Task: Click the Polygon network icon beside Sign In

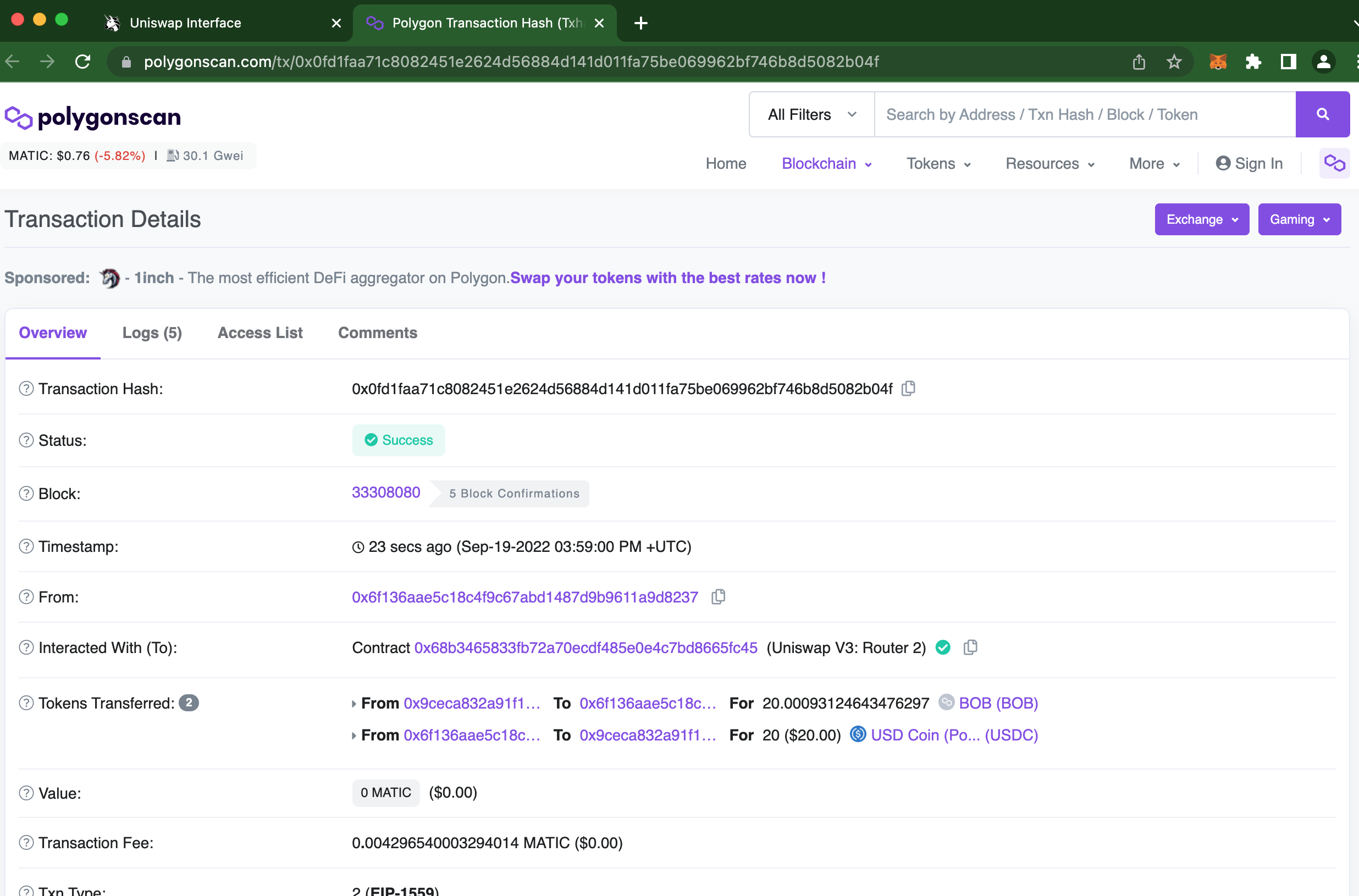Action: tap(1334, 163)
